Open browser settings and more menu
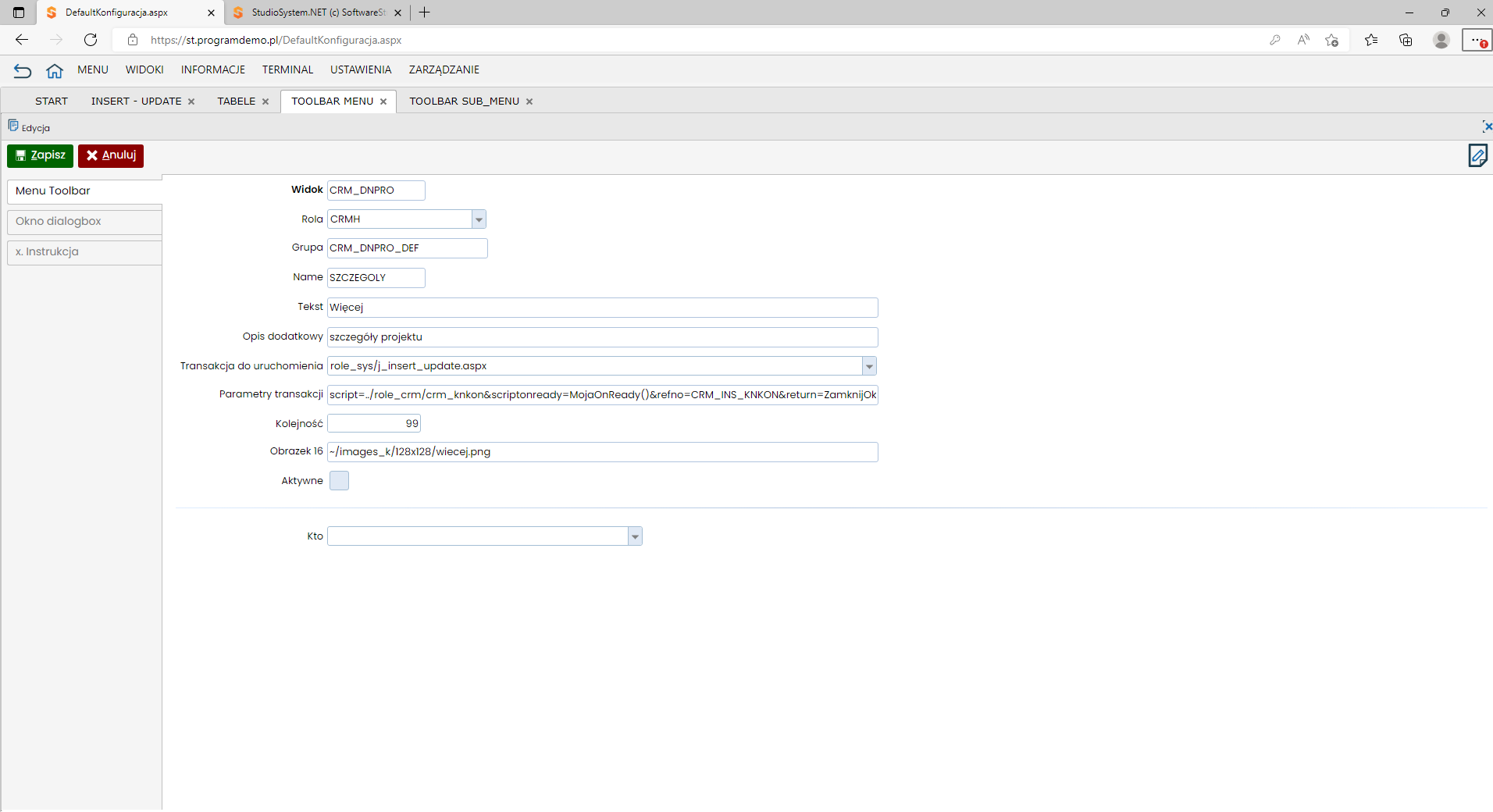Screen dimensions: 1493x812 [1476, 40]
